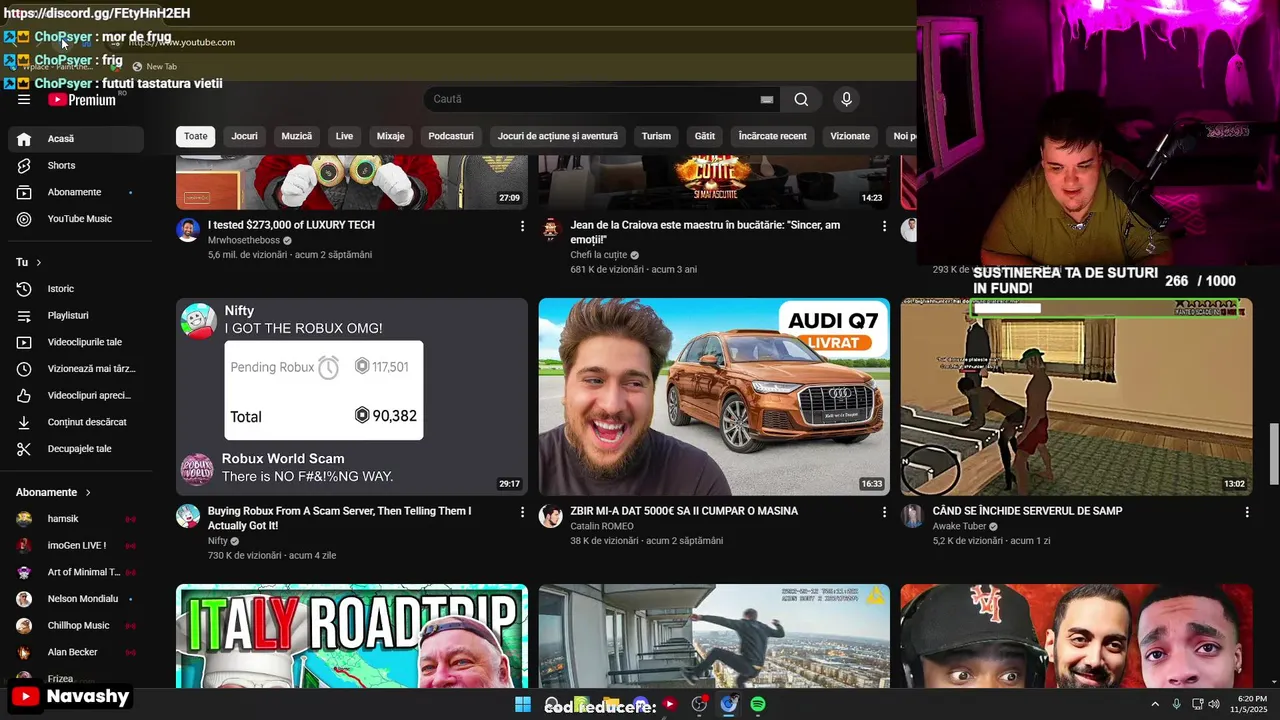Click Nifty channel avatar under Robux video
This screenshot has width=1280, height=720.
click(188, 516)
